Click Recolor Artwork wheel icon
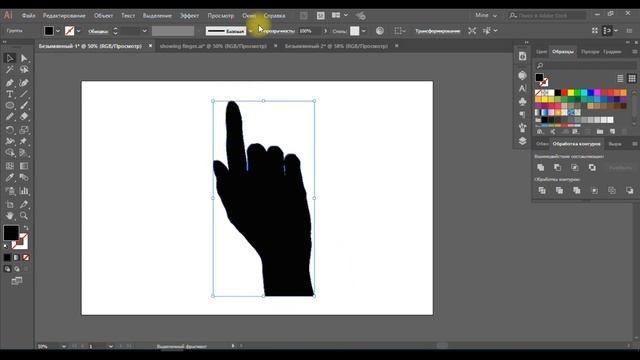Screen dimensions: 640x360 [x=380, y=31]
